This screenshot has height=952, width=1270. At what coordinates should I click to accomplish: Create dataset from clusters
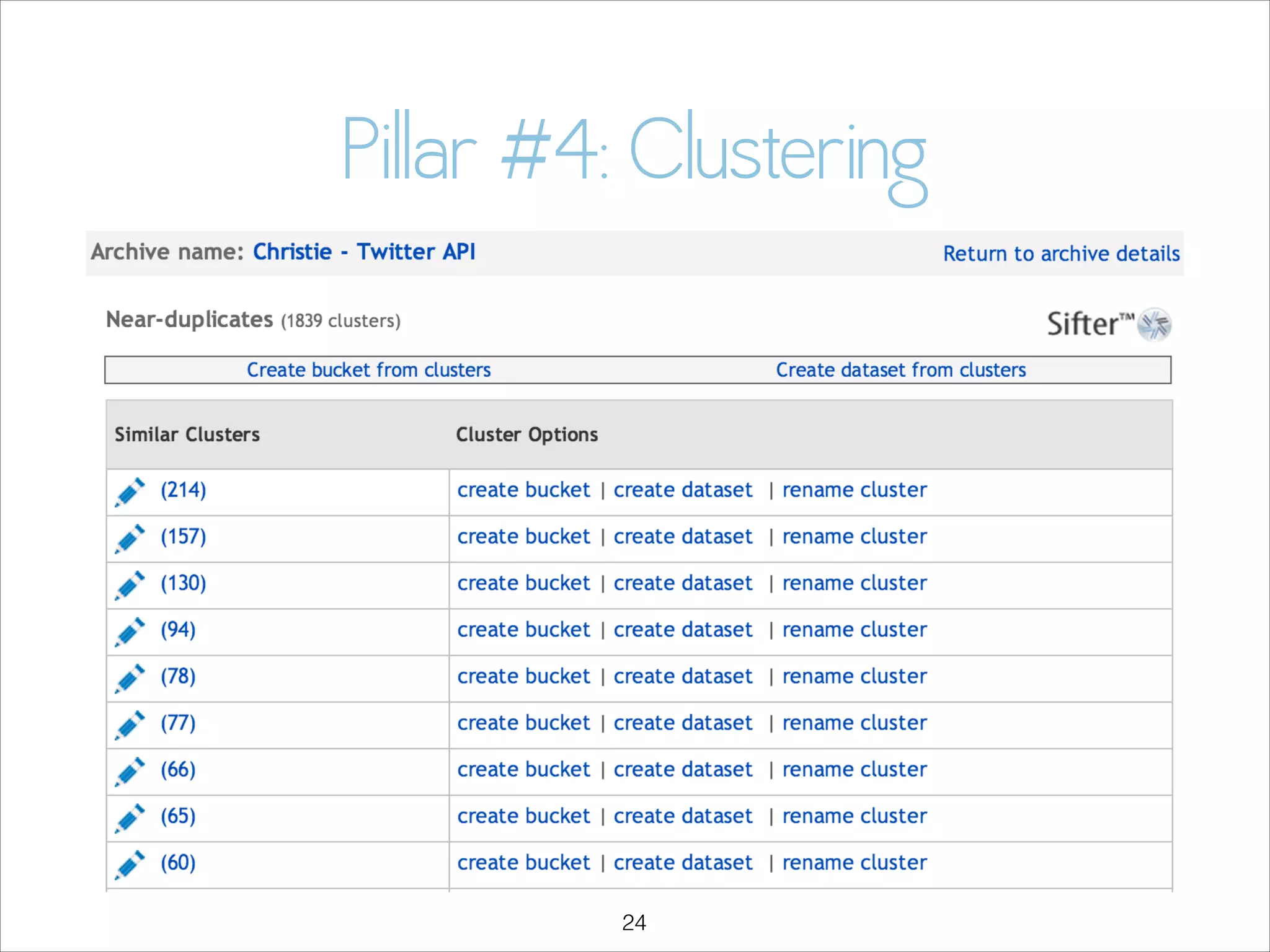(x=900, y=370)
